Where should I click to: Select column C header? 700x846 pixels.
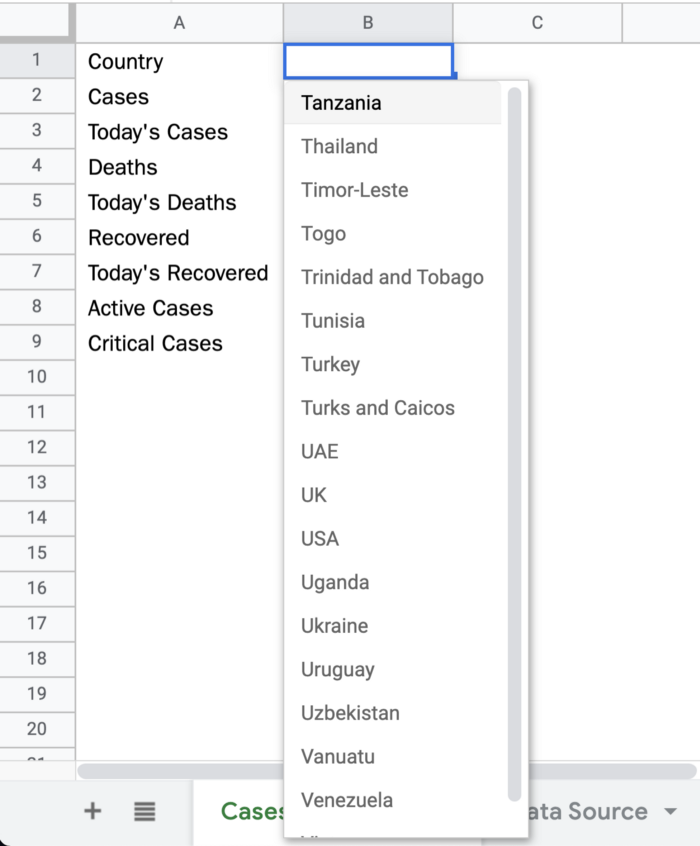click(537, 22)
